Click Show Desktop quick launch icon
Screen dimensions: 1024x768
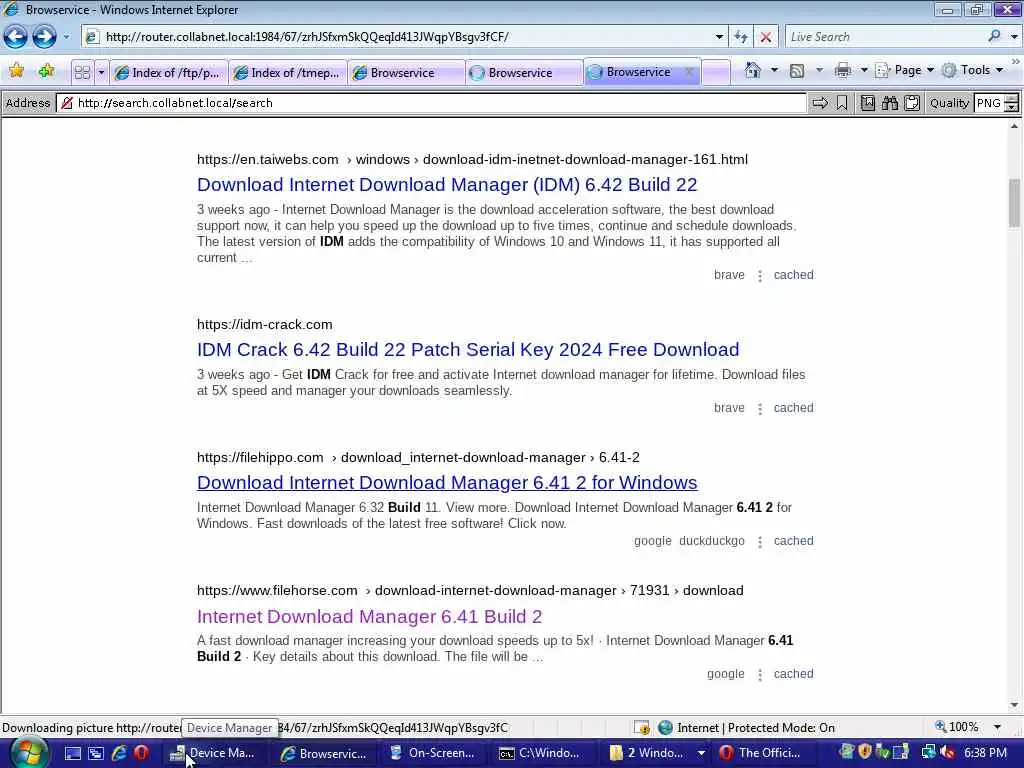[x=72, y=753]
